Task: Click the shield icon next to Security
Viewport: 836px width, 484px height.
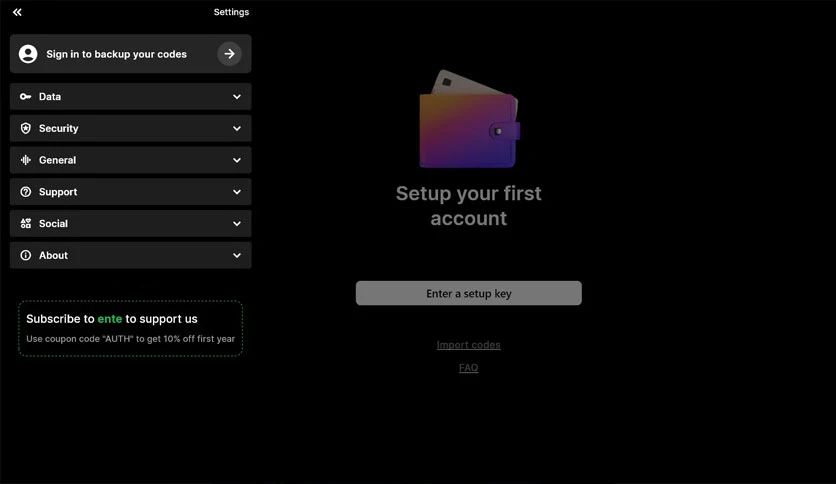Action: point(26,128)
